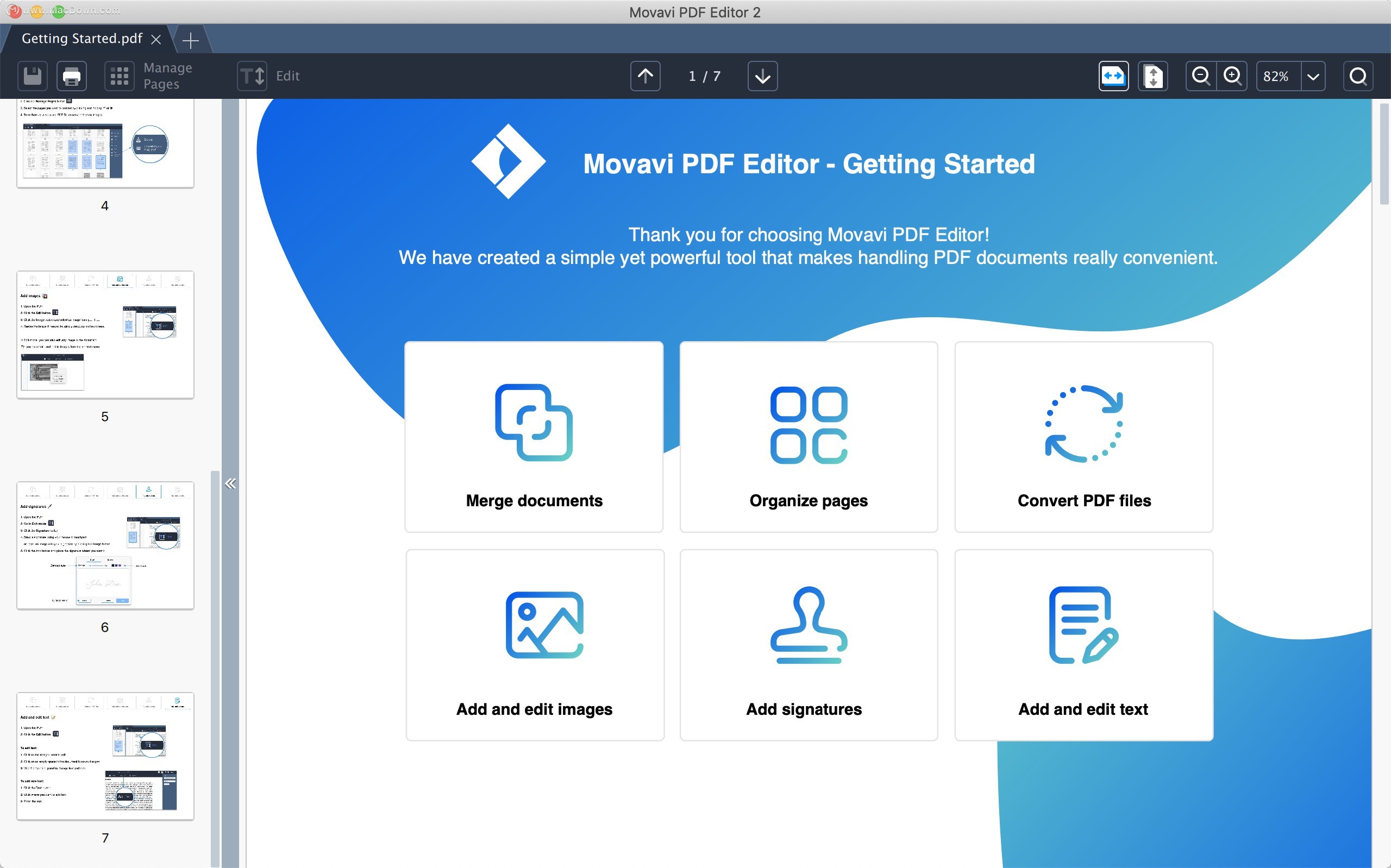
Task: Close the Getting Started.pdf tab
Action: [155, 39]
